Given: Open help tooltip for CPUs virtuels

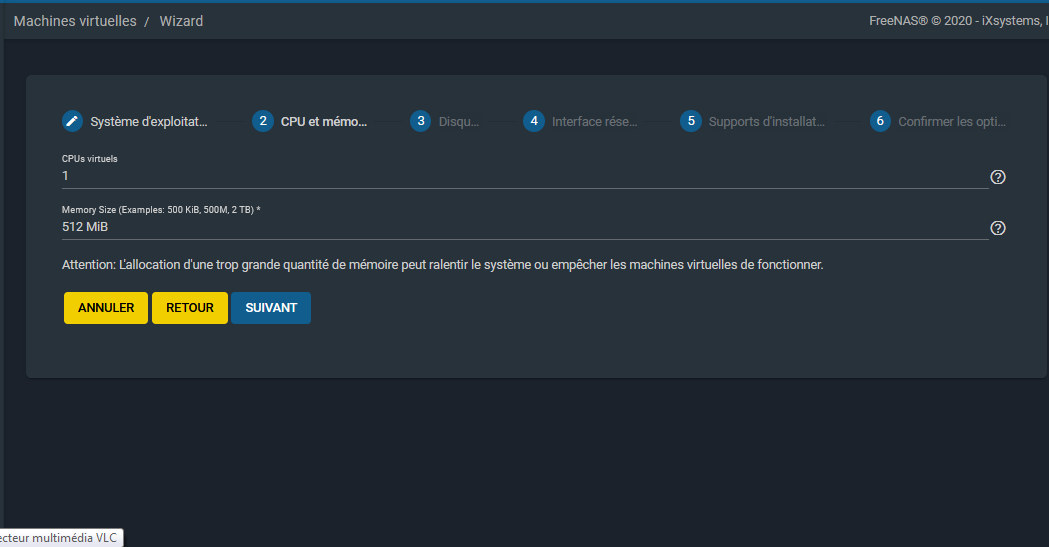Looking at the screenshot, I should tap(997, 177).
